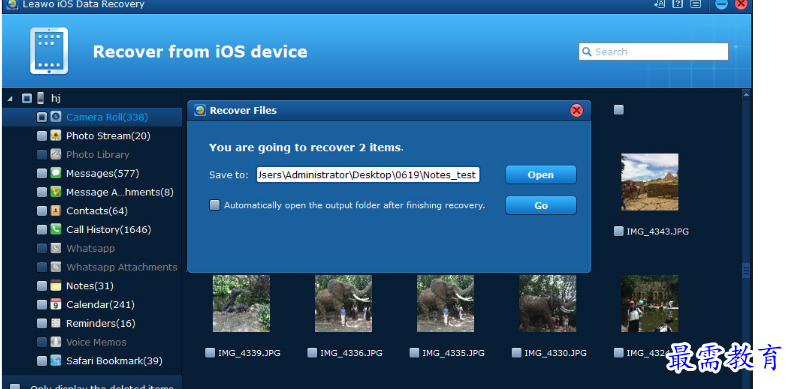The width and height of the screenshot is (790, 389).
Task: Open the IMG_4336.JPG elephant thumbnail
Action: point(344,303)
